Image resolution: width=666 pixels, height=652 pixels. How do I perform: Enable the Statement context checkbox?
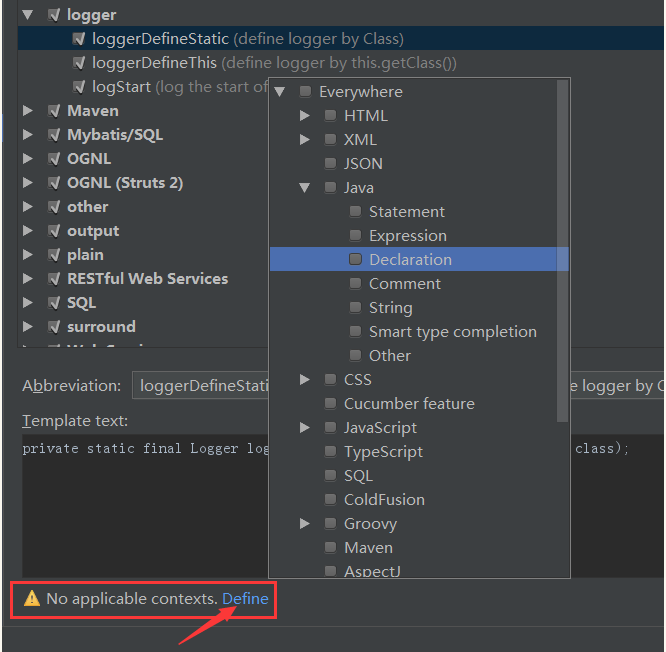(x=356, y=211)
